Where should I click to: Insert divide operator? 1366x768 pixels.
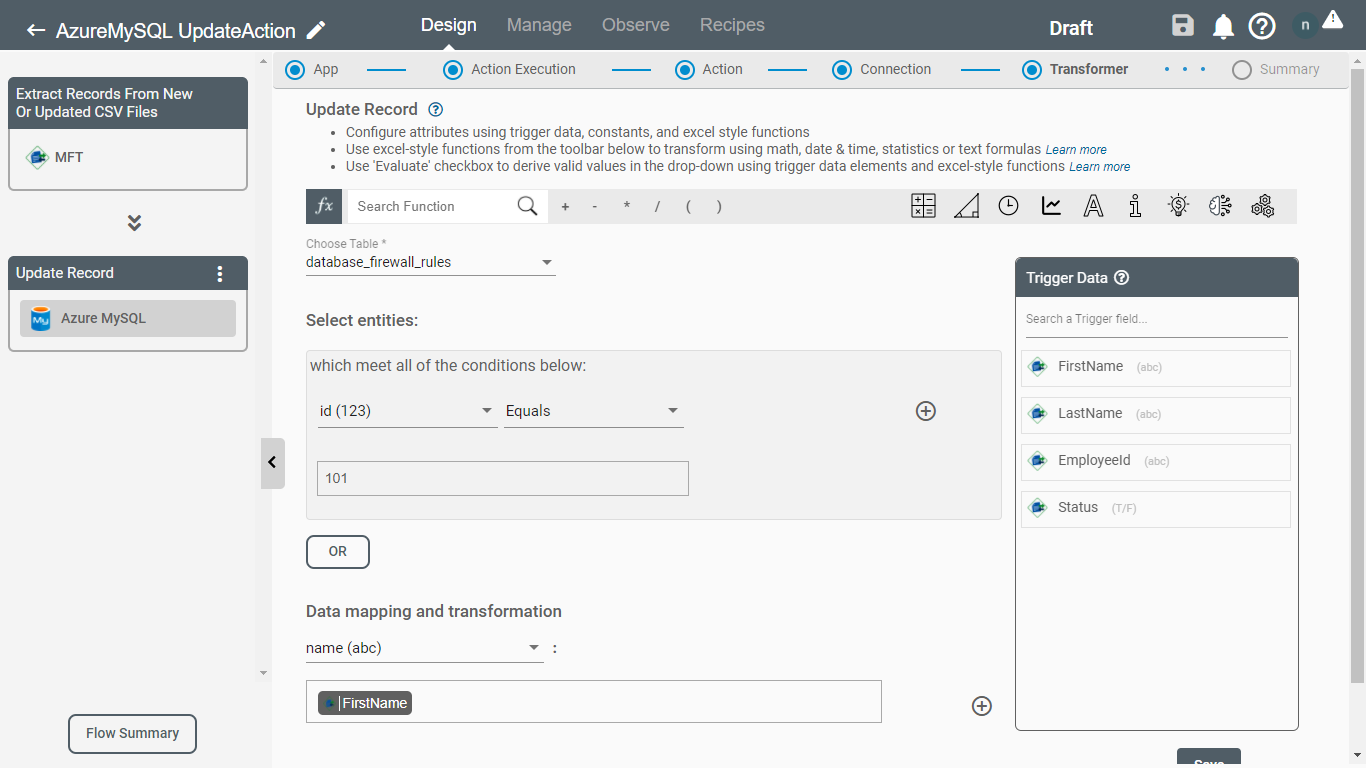click(x=657, y=207)
